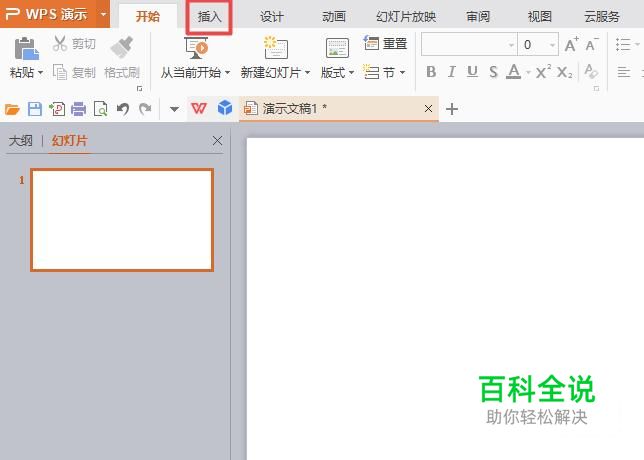The width and height of the screenshot is (644, 460).
Task: Switch to 大纲 outline view
Action: 21,141
